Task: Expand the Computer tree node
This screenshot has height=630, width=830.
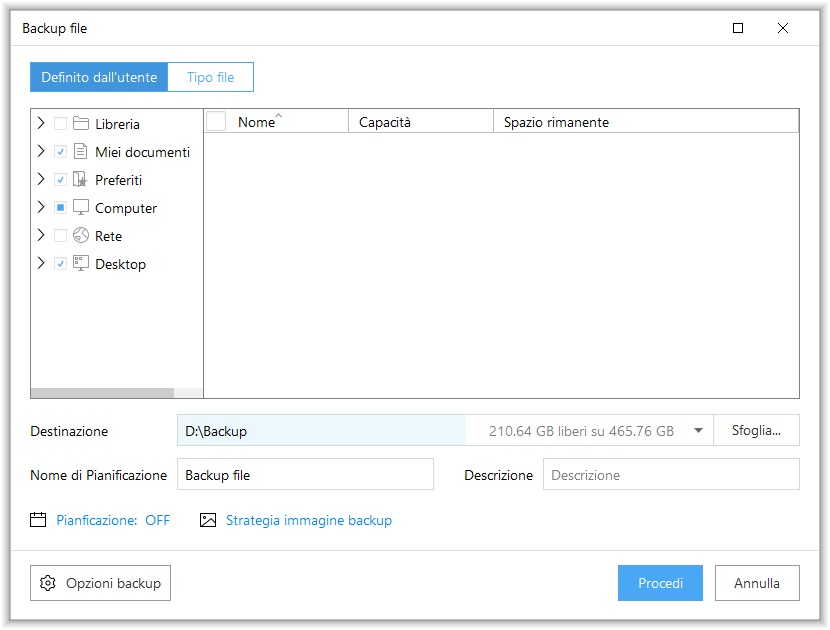Action: [41, 208]
